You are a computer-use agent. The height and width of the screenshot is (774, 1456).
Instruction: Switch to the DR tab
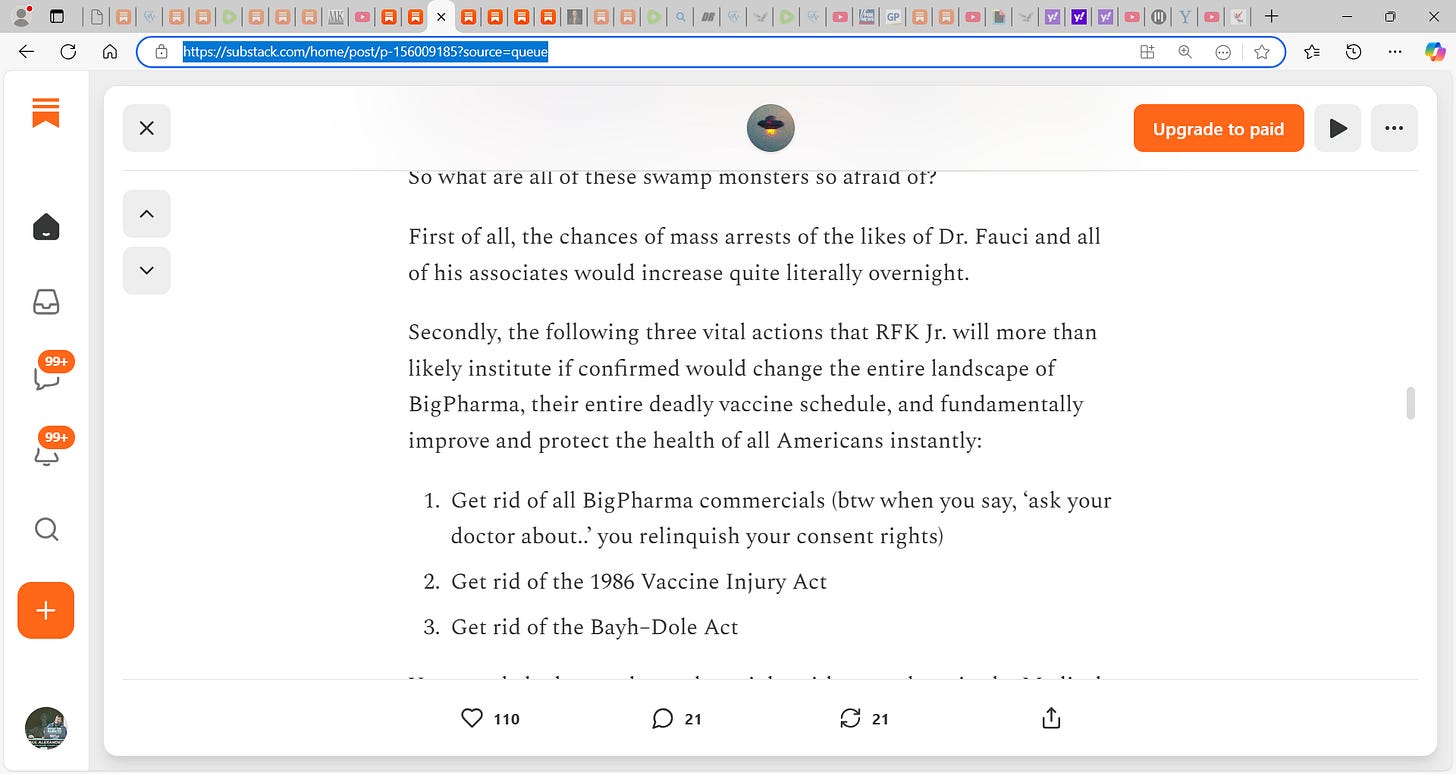pyautogui.click(x=708, y=16)
